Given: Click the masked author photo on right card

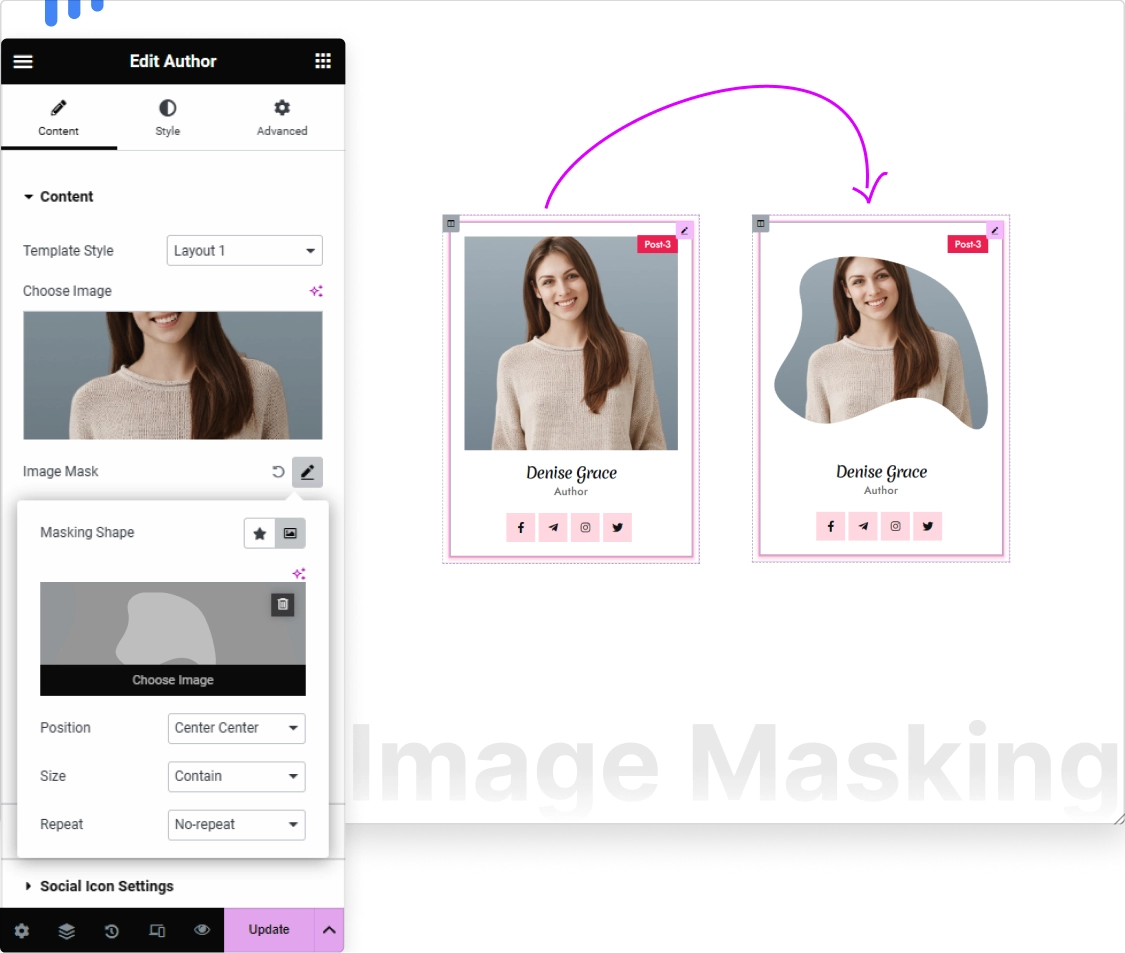Looking at the screenshot, I should [x=881, y=342].
